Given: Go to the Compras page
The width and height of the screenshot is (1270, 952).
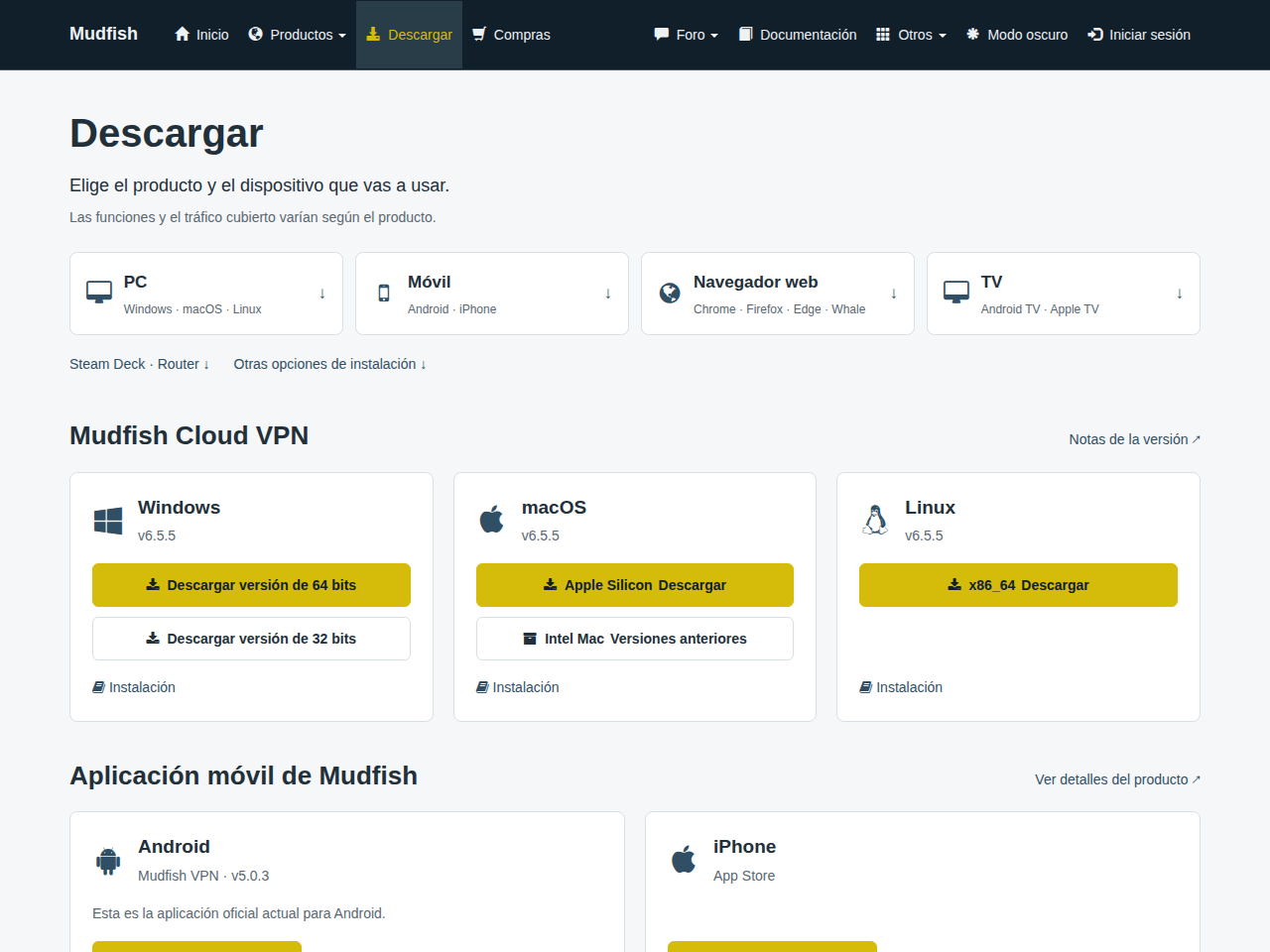Looking at the screenshot, I should 511,35.
